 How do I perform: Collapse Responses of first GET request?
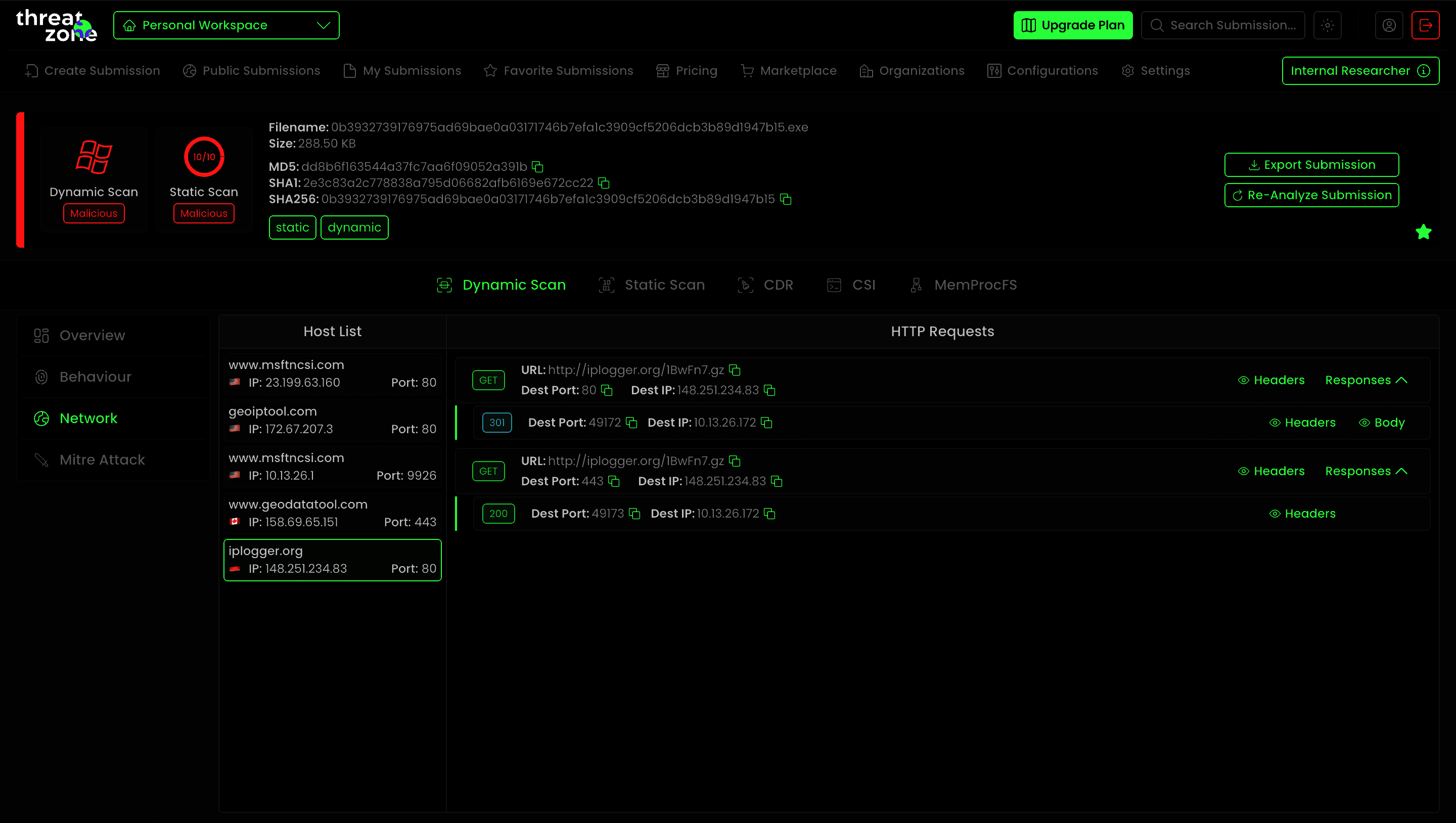click(1366, 381)
